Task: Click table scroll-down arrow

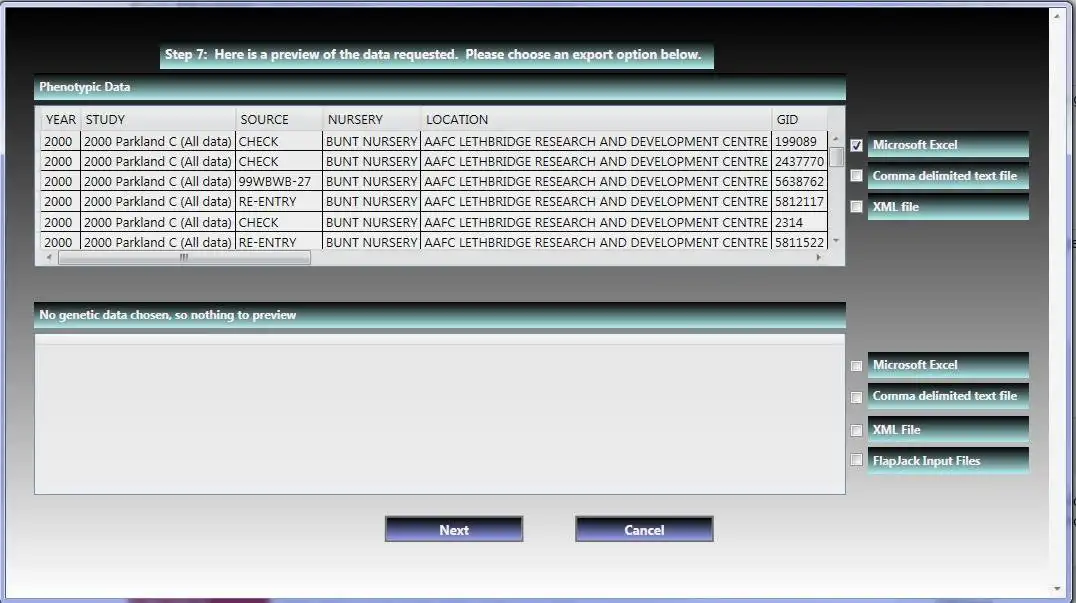Action: point(836,241)
